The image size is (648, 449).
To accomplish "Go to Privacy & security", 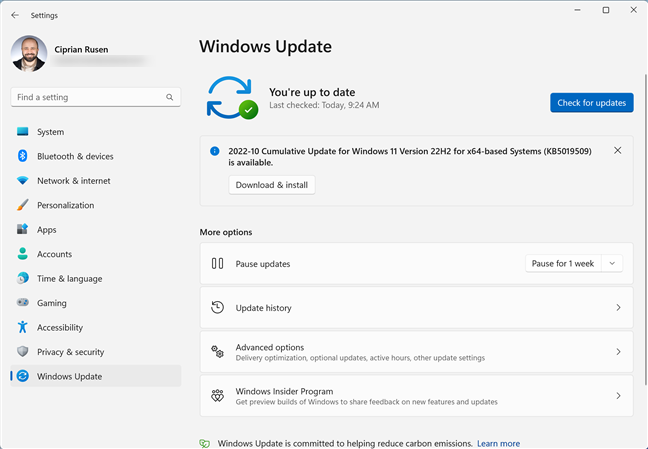I will coord(95,351).
